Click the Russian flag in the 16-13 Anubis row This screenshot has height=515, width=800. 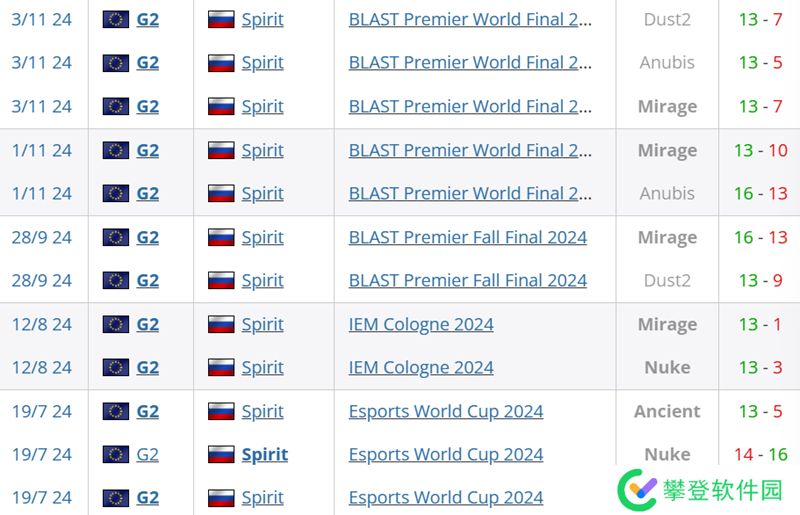click(221, 194)
